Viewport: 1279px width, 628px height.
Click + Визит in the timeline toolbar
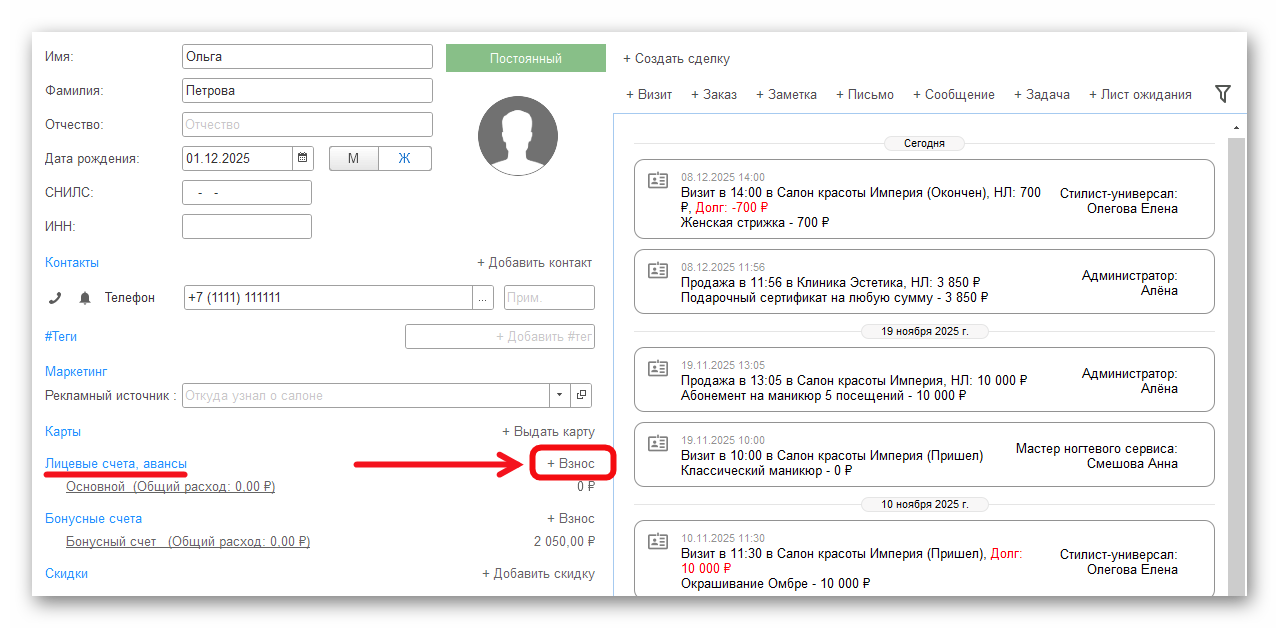point(649,94)
